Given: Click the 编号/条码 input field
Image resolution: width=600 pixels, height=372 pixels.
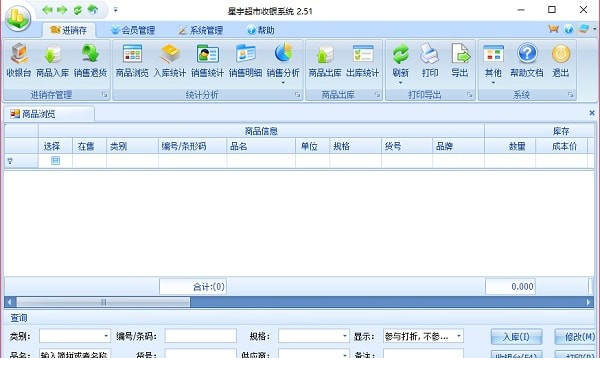Looking at the screenshot, I should point(201,336).
